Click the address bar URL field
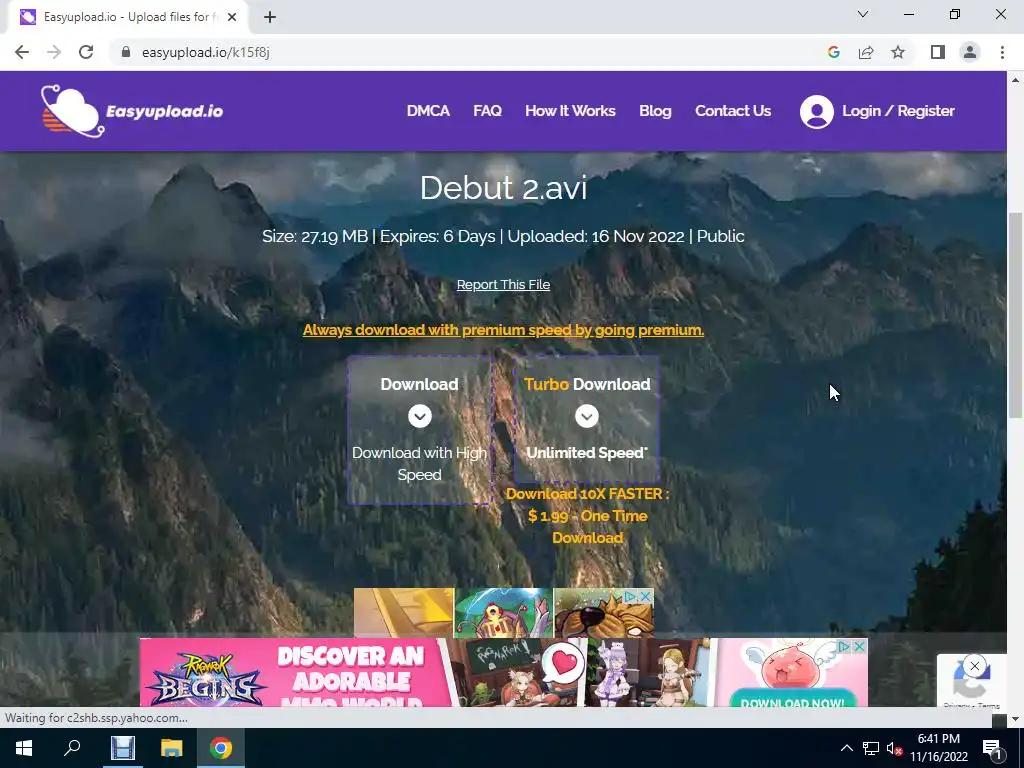This screenshot has width=1024, height=768. (470, 52)
